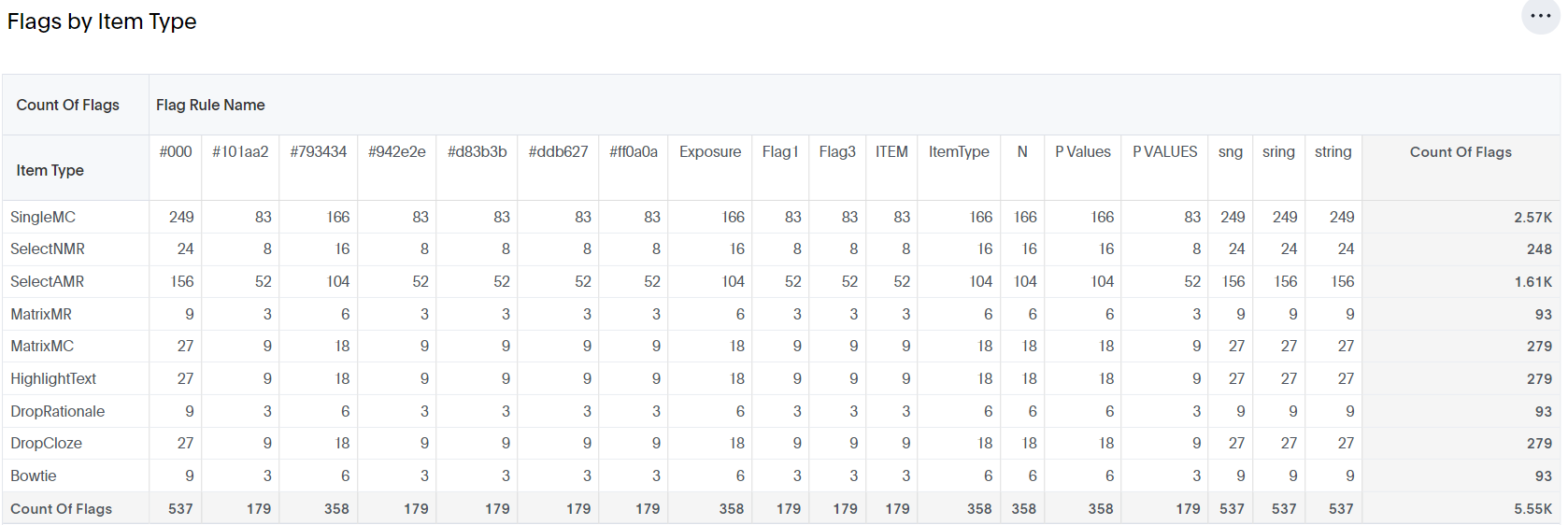The width and height of the screenshot is (1568, 525).
Task: Select the HighlightText row label
Action: (53, 378)
